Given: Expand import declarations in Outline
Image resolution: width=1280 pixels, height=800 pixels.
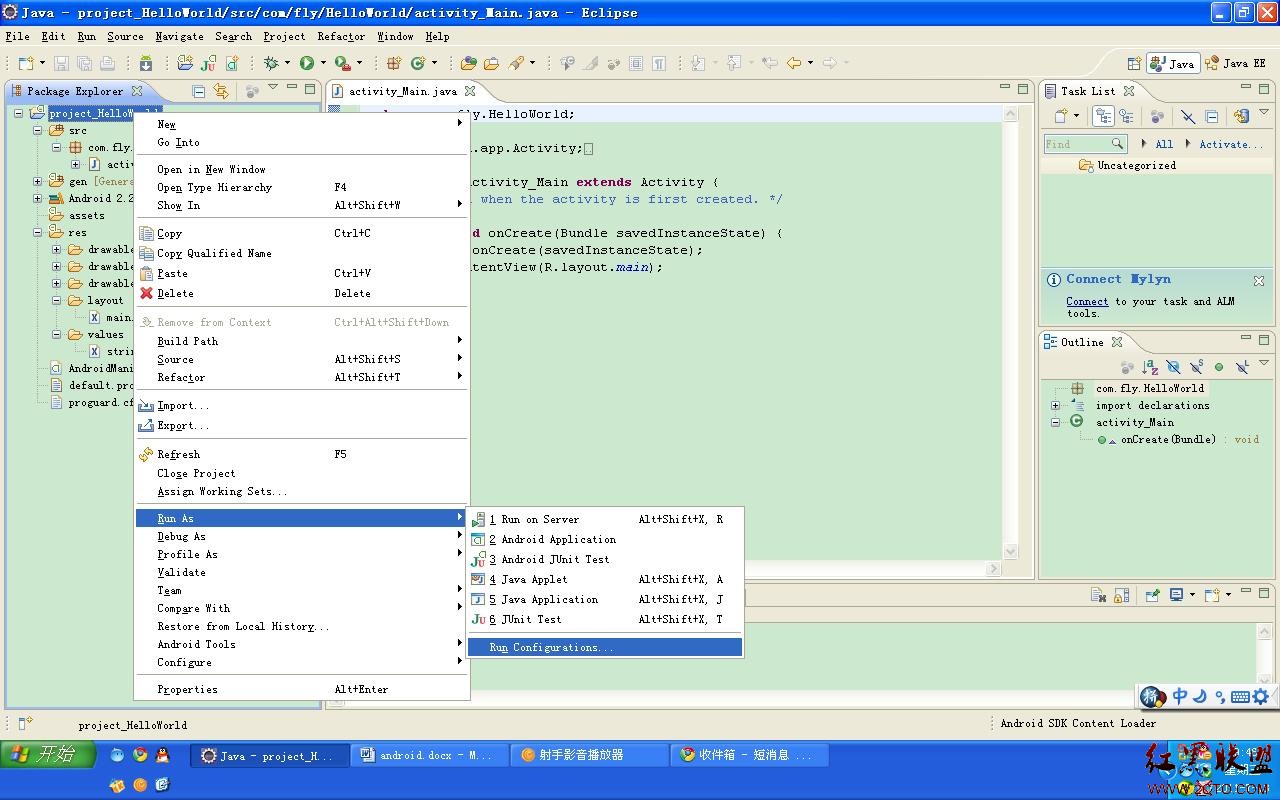Looking at the screenshot, I should pyautogui.click(x=1055, y=405).
